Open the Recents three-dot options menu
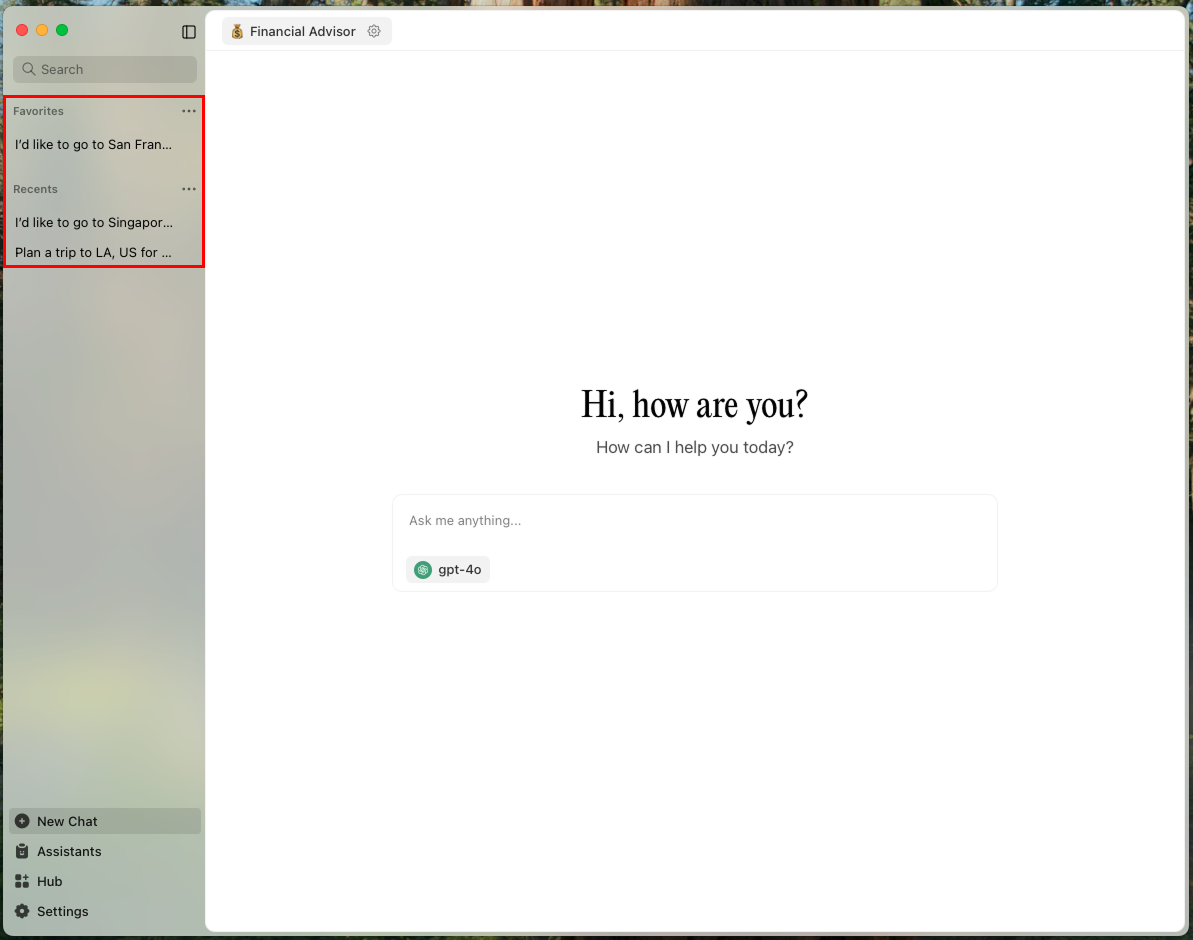This screenshot has height=940, width=1193. coord(189,189)
